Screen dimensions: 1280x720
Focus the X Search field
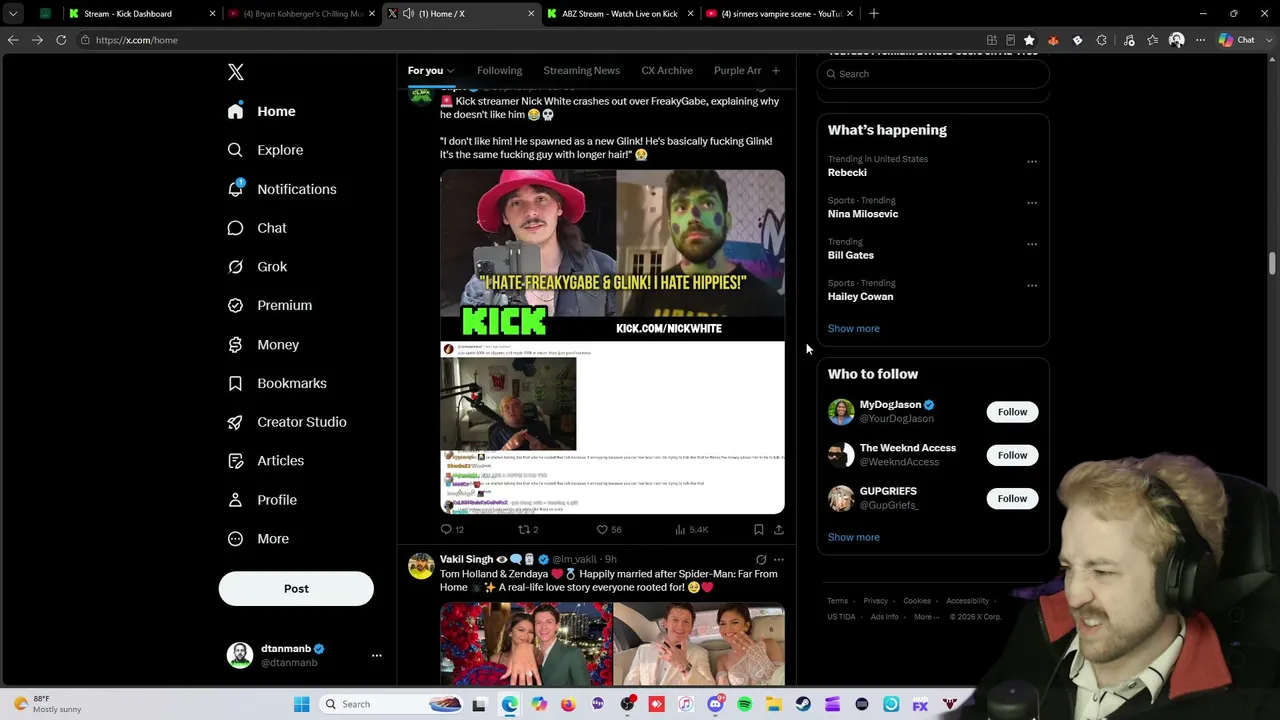click(x=933, y=74)
